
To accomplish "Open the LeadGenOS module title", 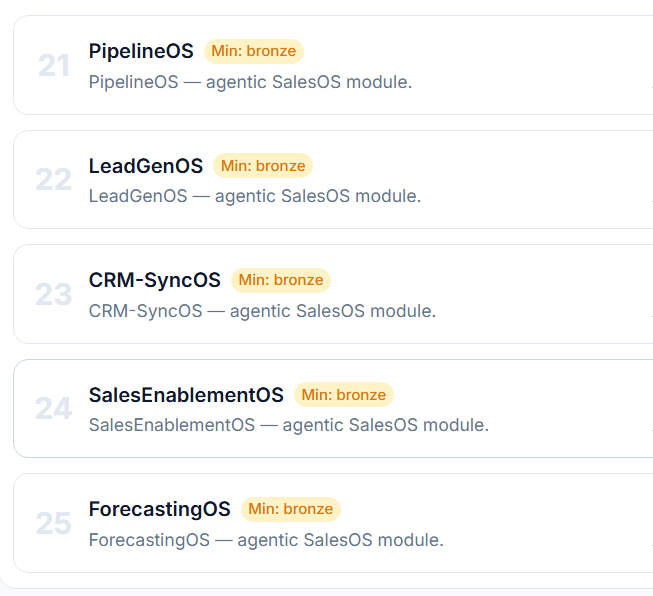I will pyautogui.click(x=146, y=166).
